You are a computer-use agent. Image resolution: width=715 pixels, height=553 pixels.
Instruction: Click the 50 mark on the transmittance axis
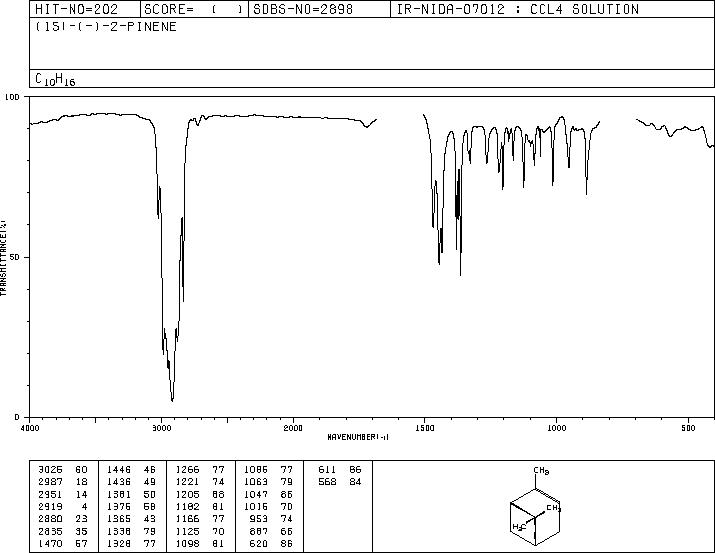[15, 257]
